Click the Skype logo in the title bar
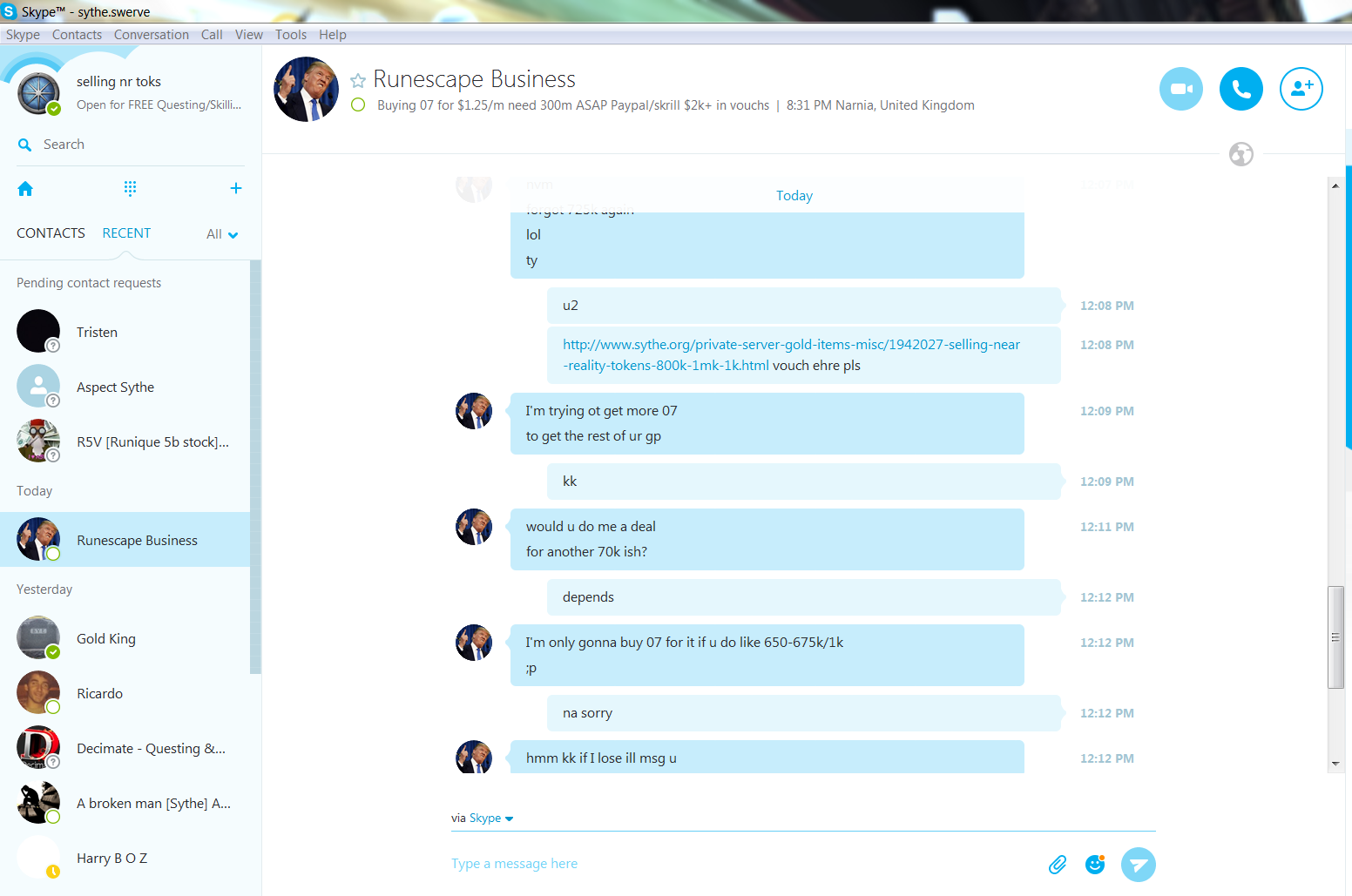Screen dimensions: 1352x896 [9, 11]
